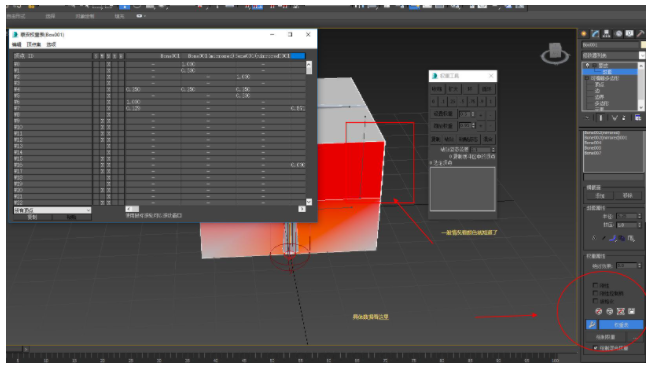Increment set-weight spinner in the weight tool
Viewport: 654px width, 367px height.
[x=473, y=113]
